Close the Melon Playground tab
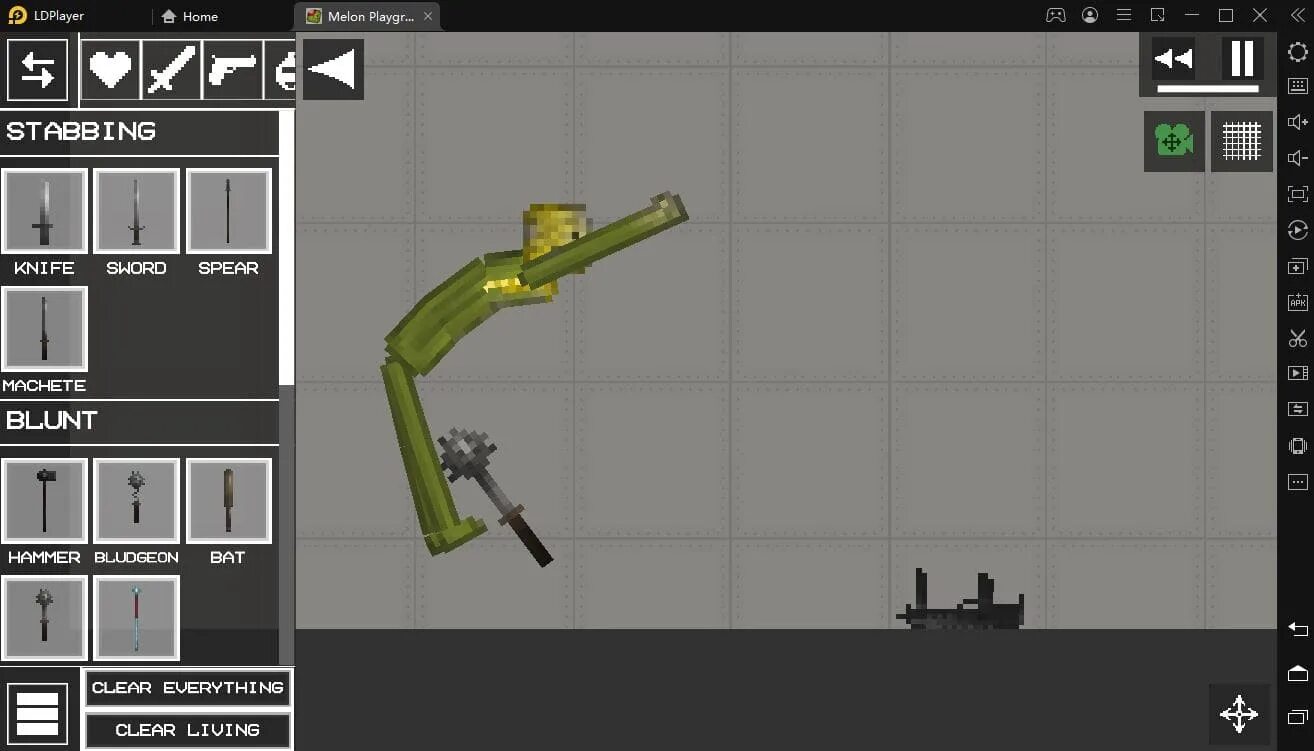 coord(429,17)
